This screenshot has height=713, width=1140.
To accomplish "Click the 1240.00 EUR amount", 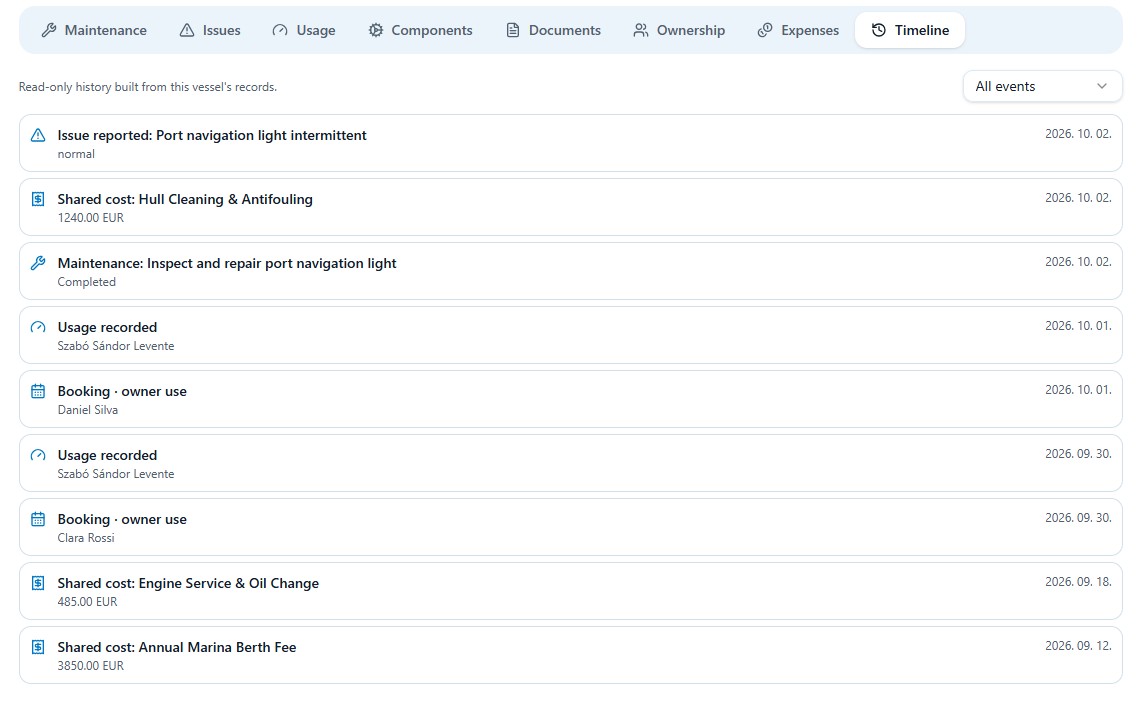I will [x=91, y=218].
